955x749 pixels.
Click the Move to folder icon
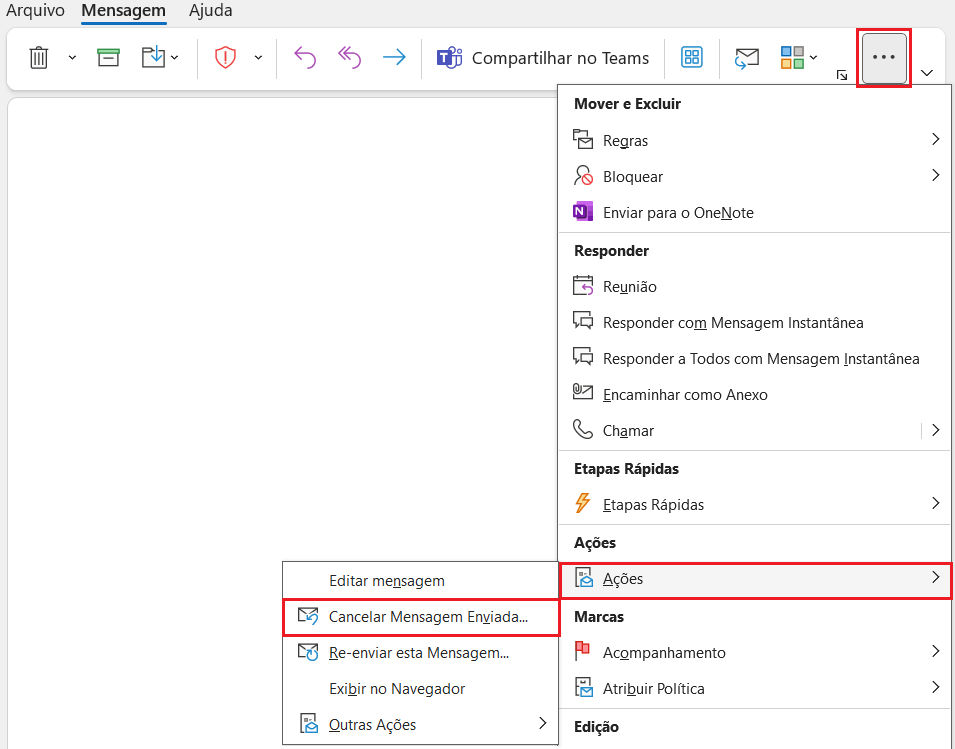[x=153, y=58]
